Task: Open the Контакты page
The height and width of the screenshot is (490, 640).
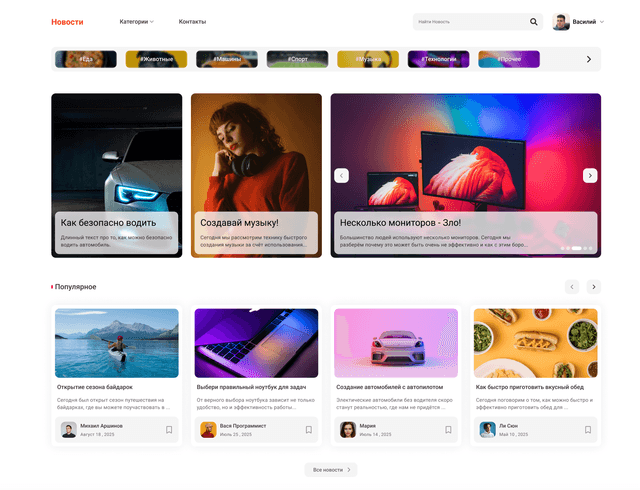Action: pos(192,22)
